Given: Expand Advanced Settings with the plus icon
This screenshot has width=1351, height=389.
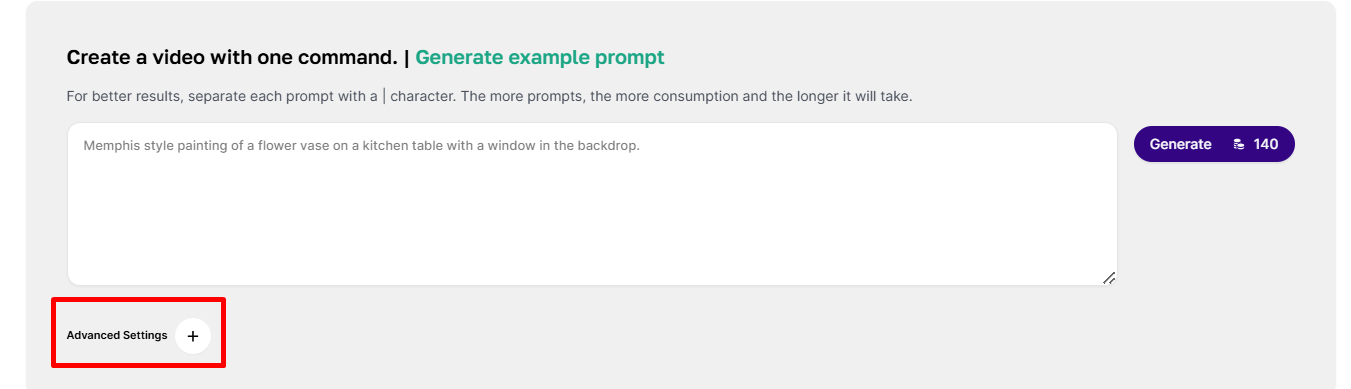Looking at the screenshot, I should (193, 336).
